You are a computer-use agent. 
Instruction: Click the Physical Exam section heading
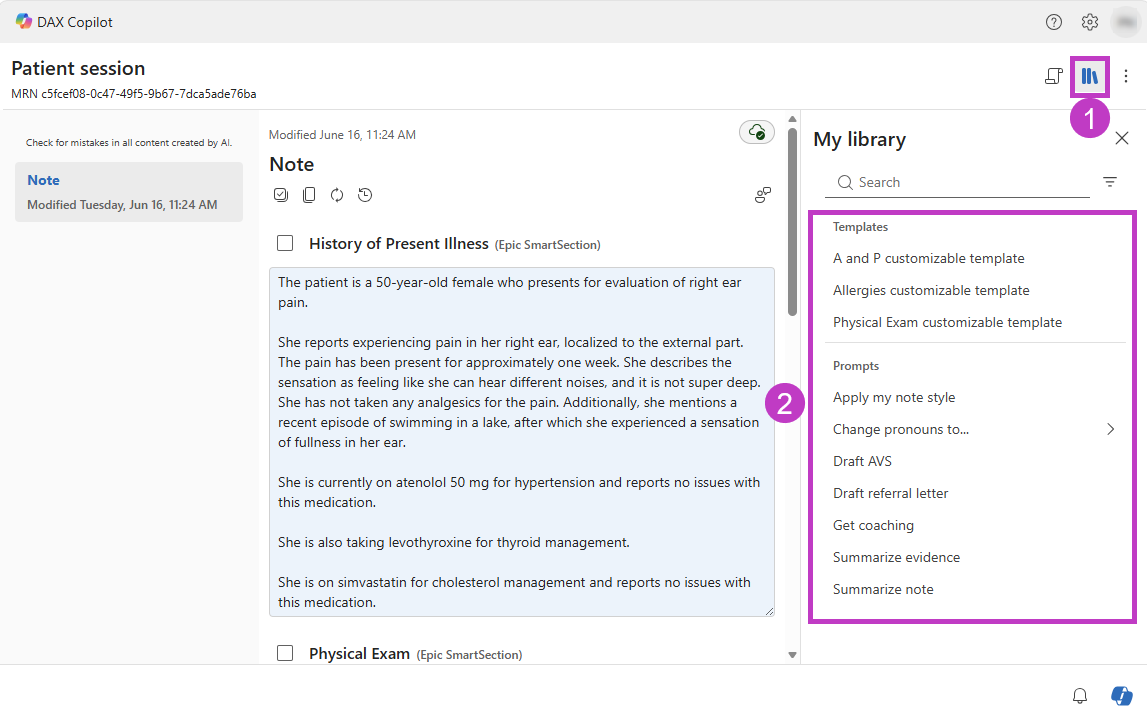point(359,654)
